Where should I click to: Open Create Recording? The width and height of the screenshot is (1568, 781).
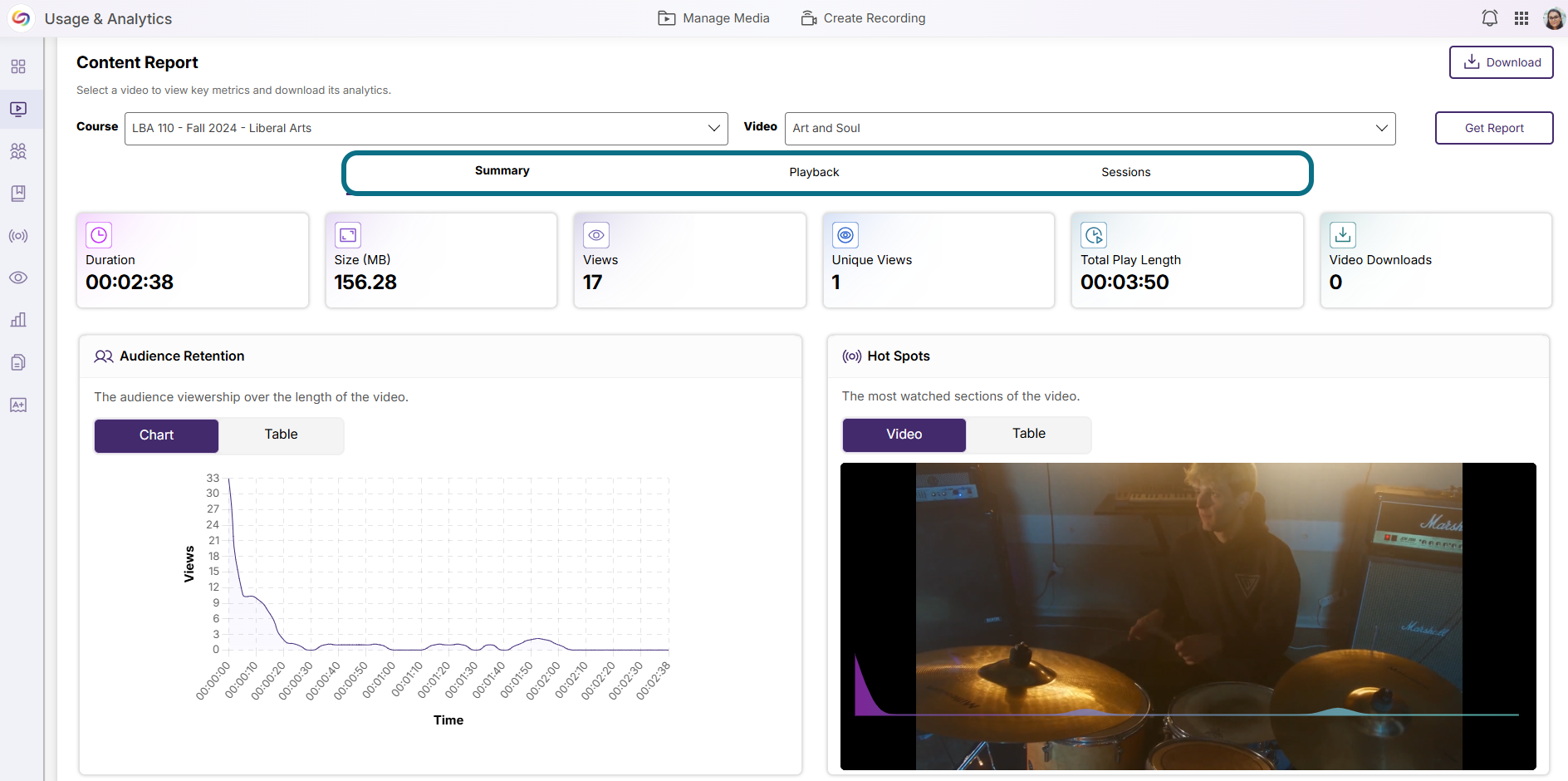pos(864,18)
